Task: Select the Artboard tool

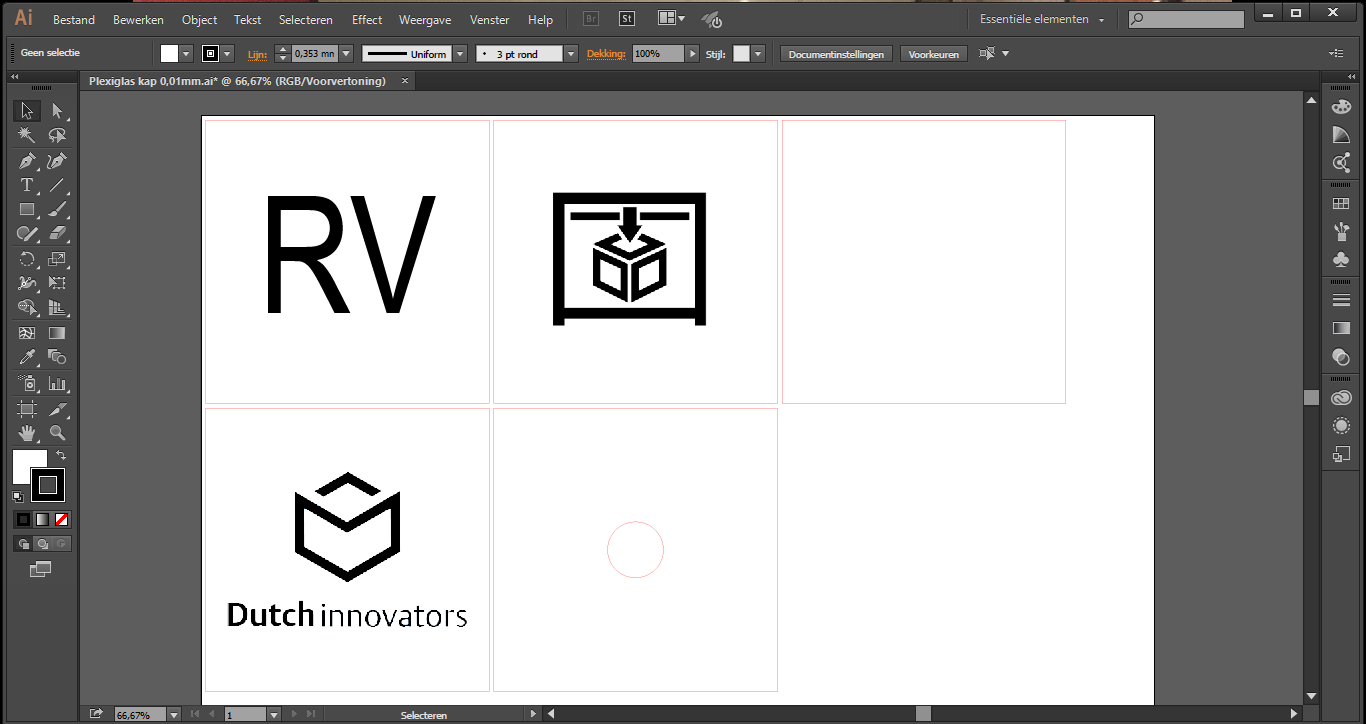Action: click(27, 408)
